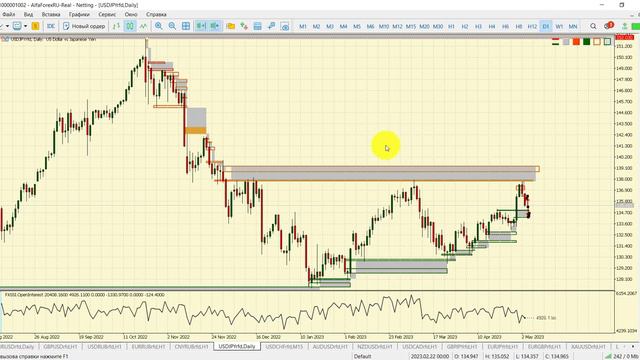Select the M15 timeframe

(x=411, y=26)
